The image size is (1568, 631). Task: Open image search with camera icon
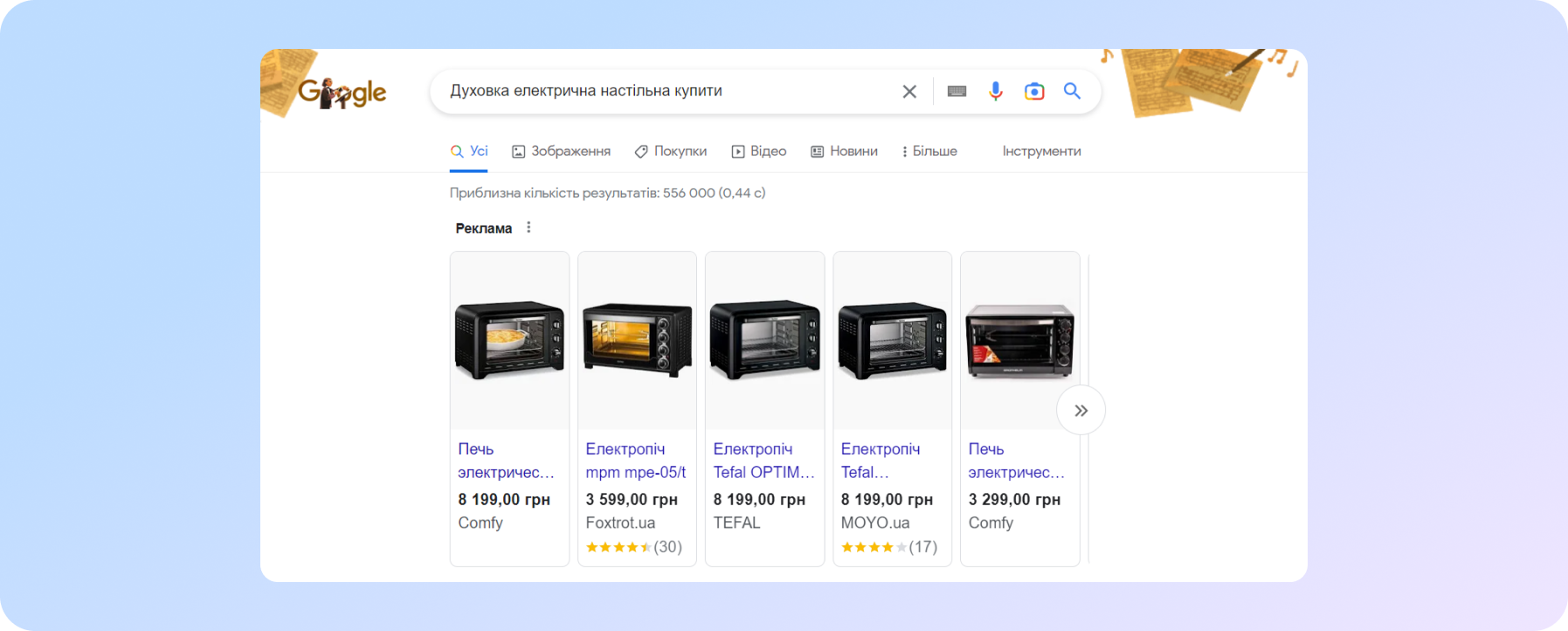tap(1034, 91)
